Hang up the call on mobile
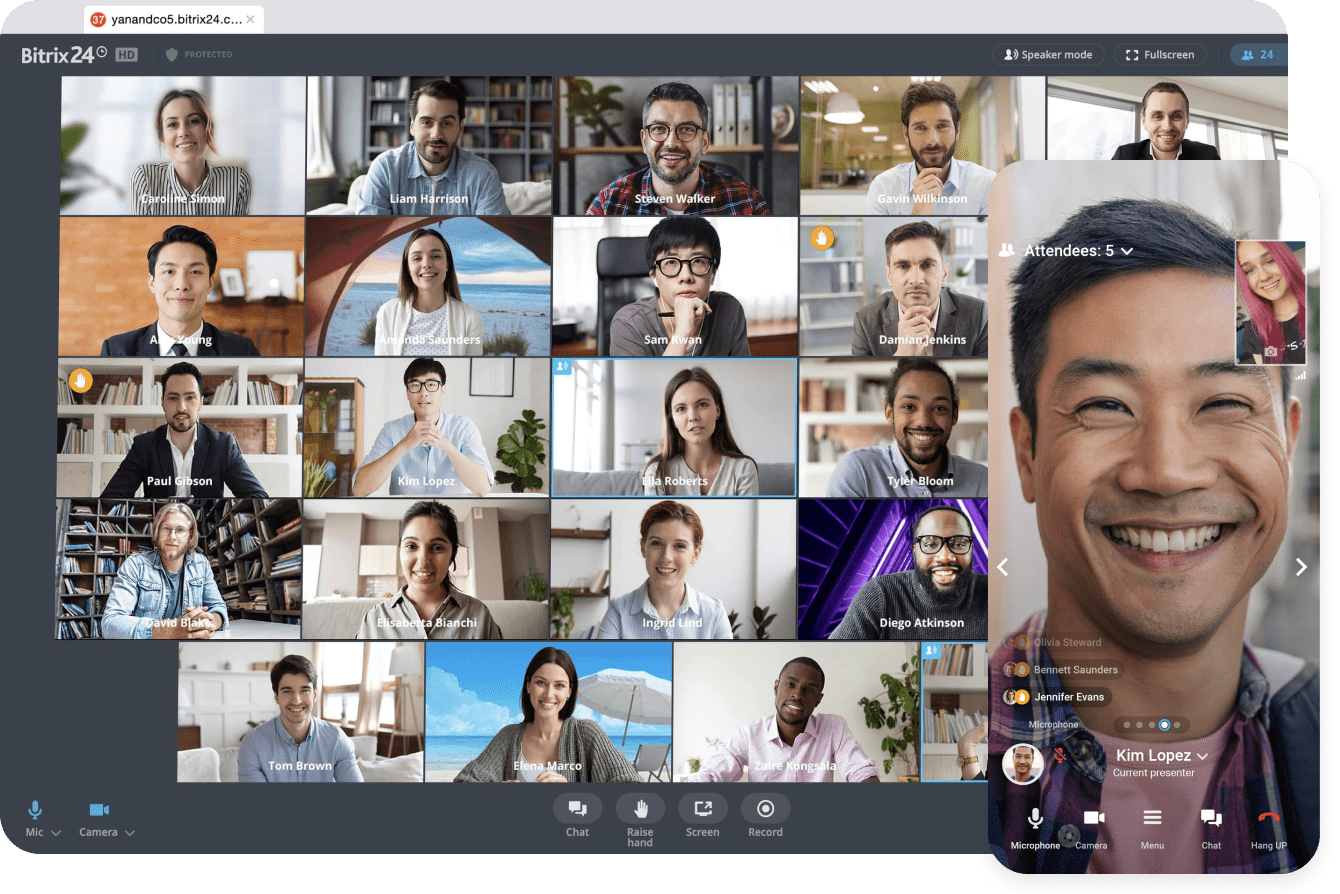The width and height of the screenshot is (1340, 894). pos(1268,818)
